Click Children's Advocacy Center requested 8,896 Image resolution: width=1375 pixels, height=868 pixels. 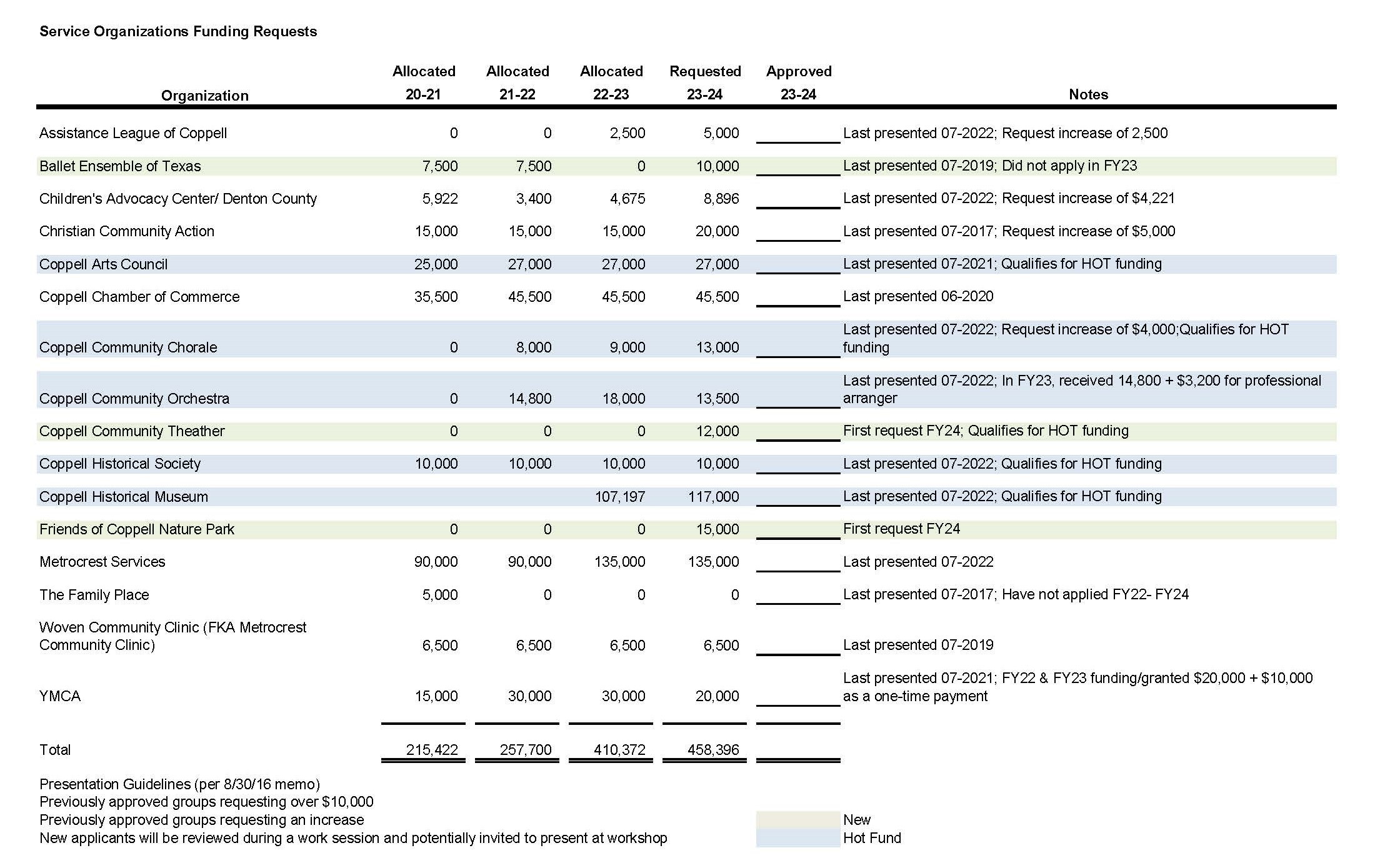(x=721, y=199)
